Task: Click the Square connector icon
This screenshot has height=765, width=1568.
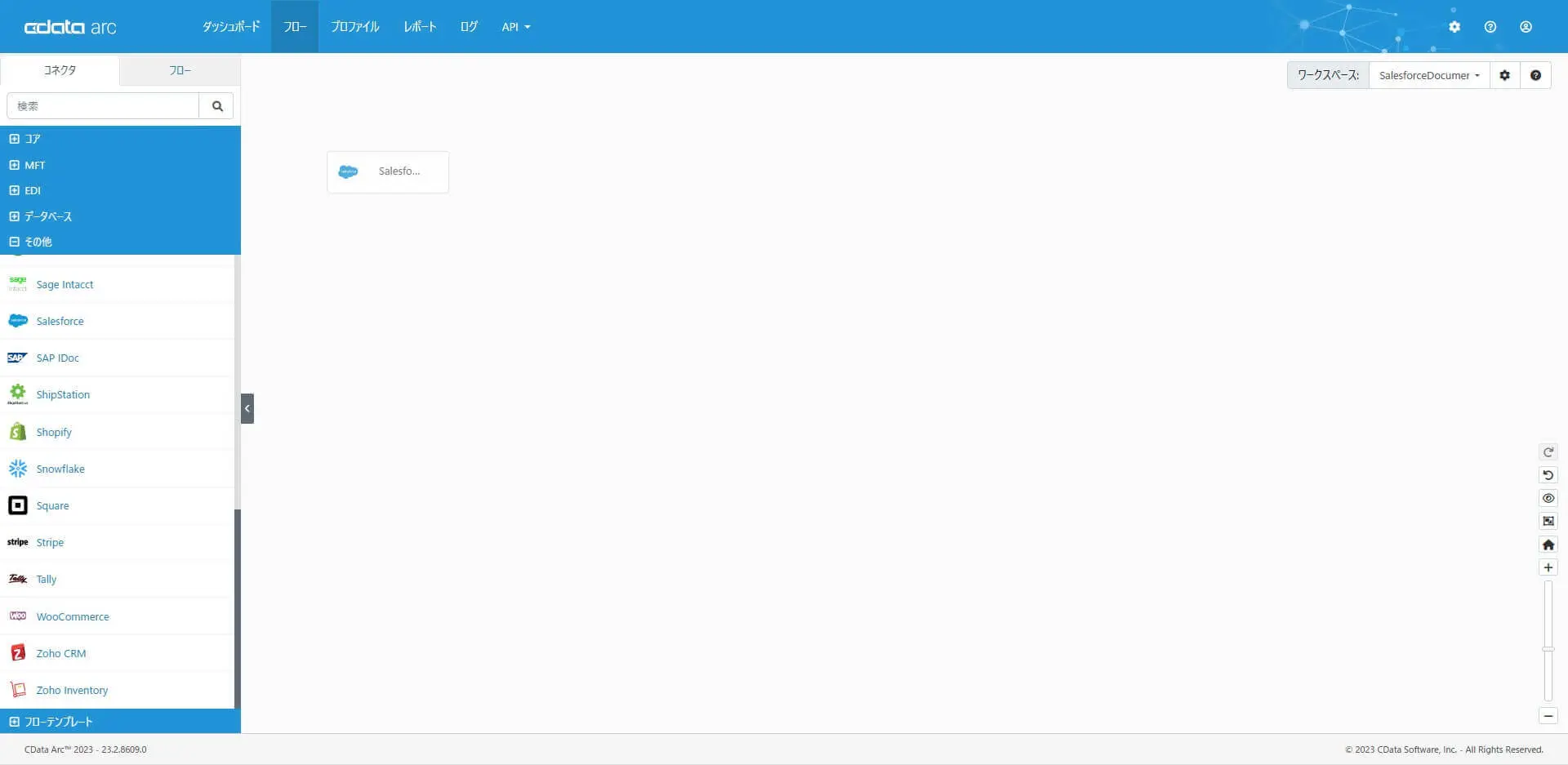Action: coord(17,505)
